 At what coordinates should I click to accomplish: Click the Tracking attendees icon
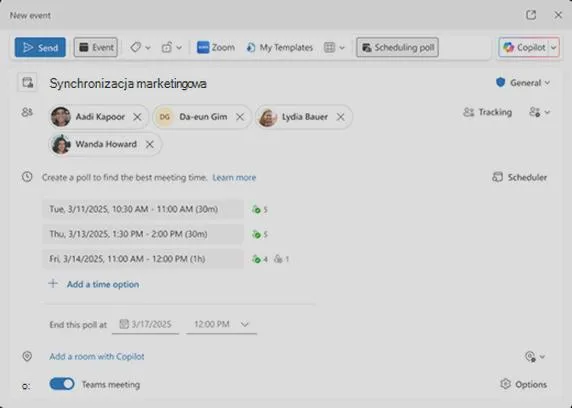pyautogui.click(x=468, y=112)
